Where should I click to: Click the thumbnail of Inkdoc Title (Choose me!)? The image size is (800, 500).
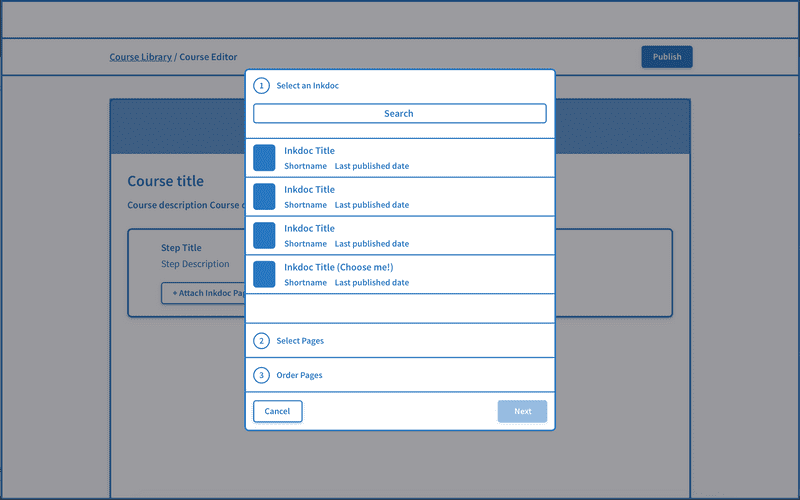click(264, 274)
